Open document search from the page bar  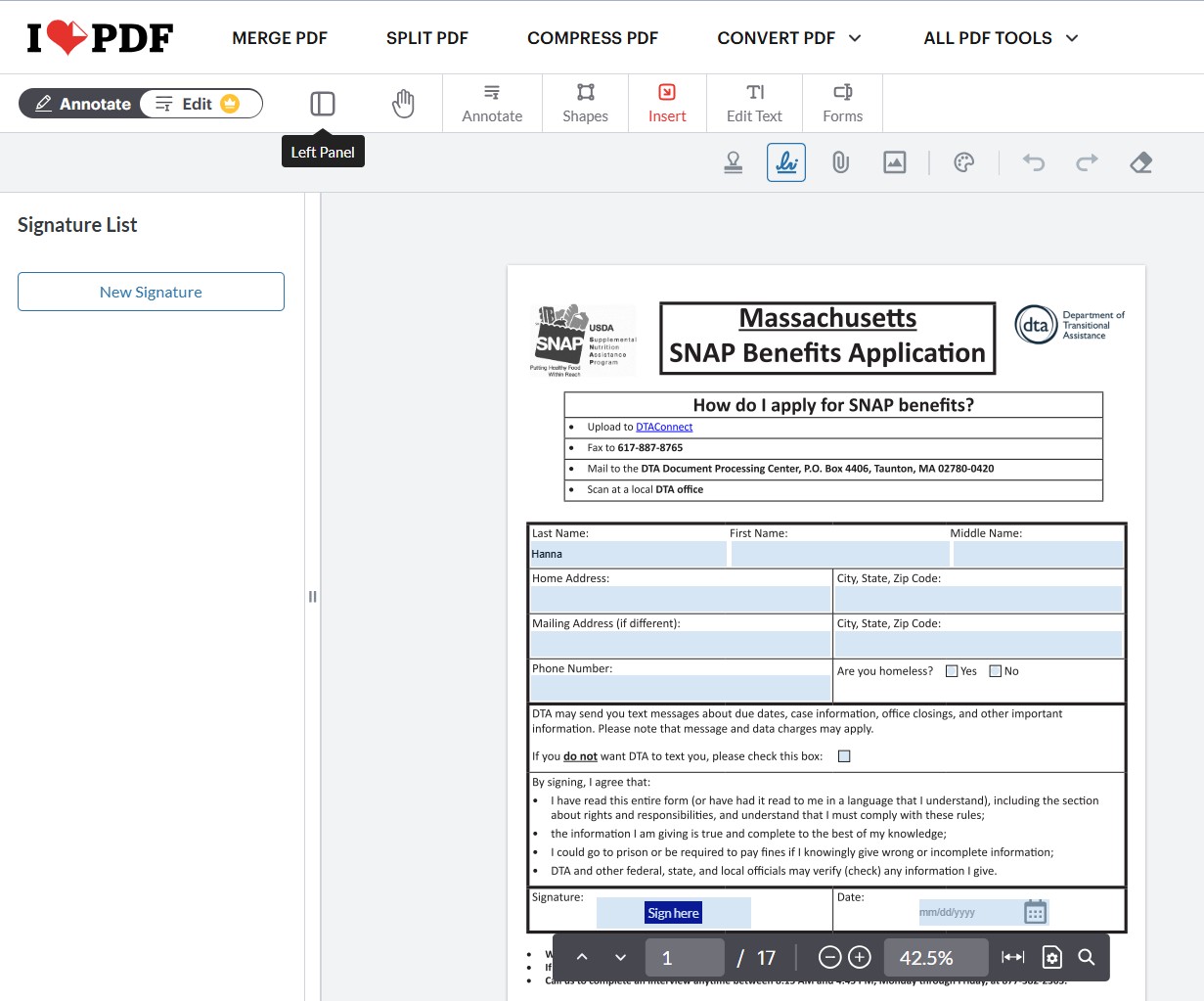1087,958
